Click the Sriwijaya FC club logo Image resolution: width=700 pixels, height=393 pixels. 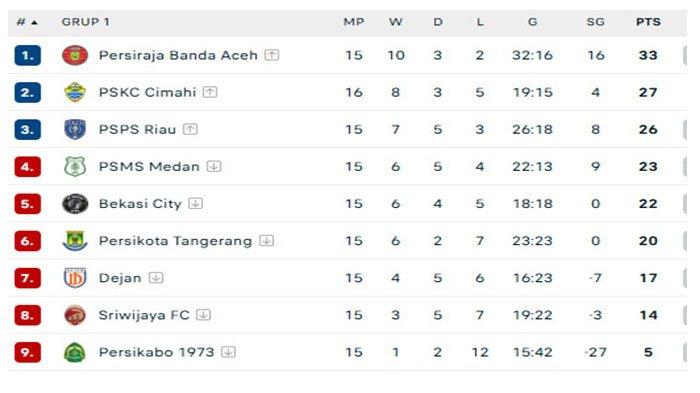75,315
